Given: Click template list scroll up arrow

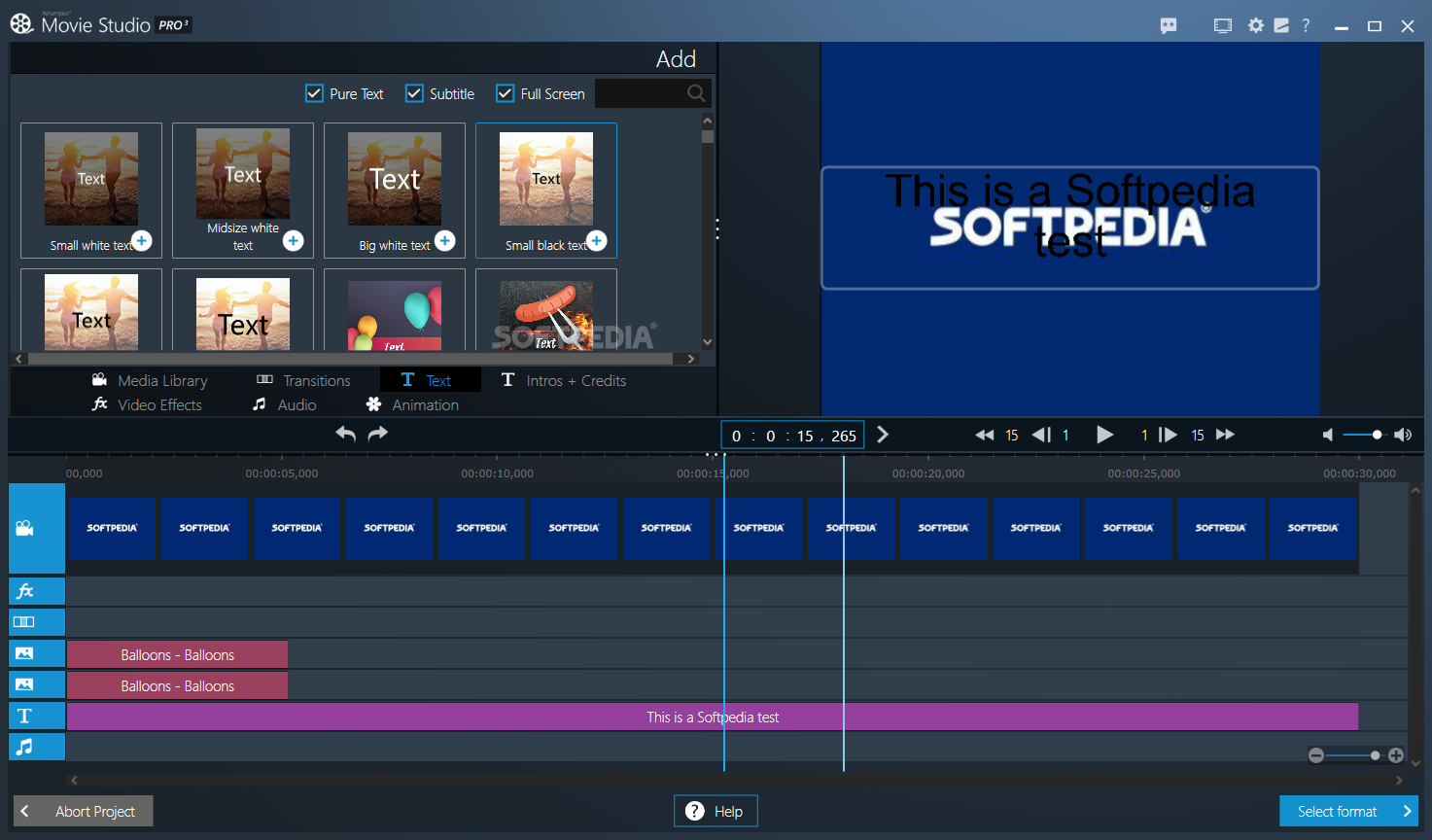Looking at the screenshot, I should coord(708,122).
